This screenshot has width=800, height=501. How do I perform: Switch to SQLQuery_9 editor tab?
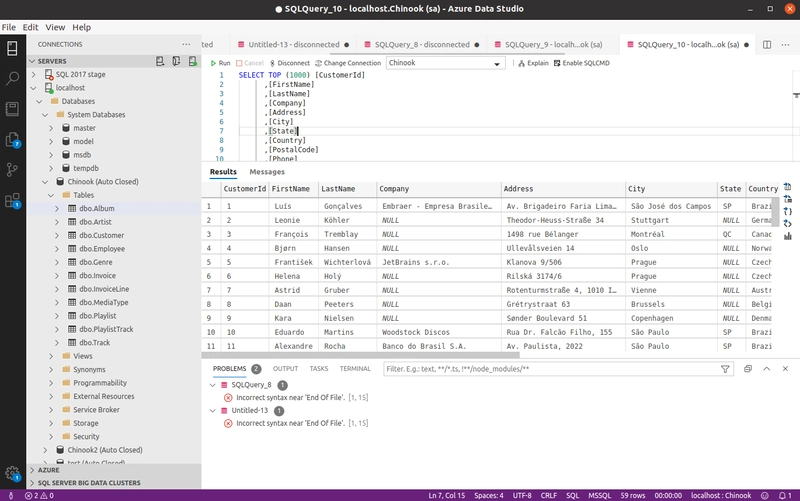click(x=553, y=44)
